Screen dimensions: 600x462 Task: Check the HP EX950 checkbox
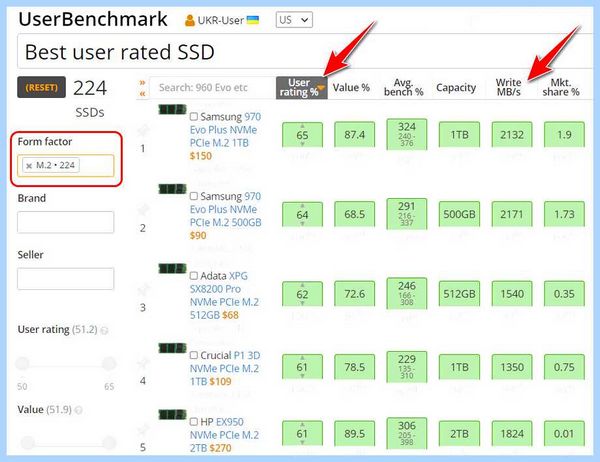[194, 422]
